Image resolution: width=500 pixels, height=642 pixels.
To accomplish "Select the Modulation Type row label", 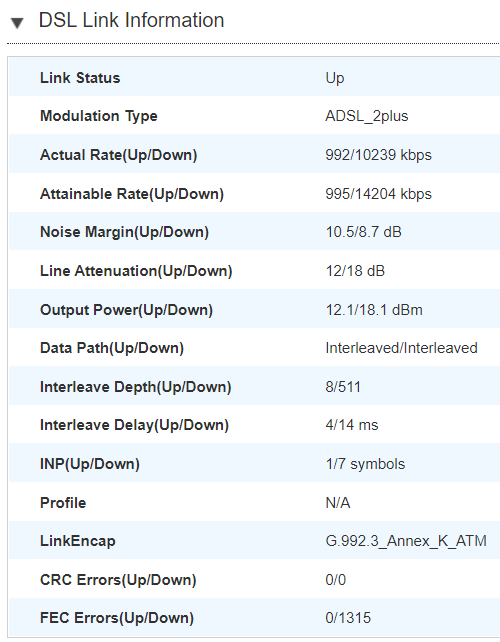I will tap(99, 116).
